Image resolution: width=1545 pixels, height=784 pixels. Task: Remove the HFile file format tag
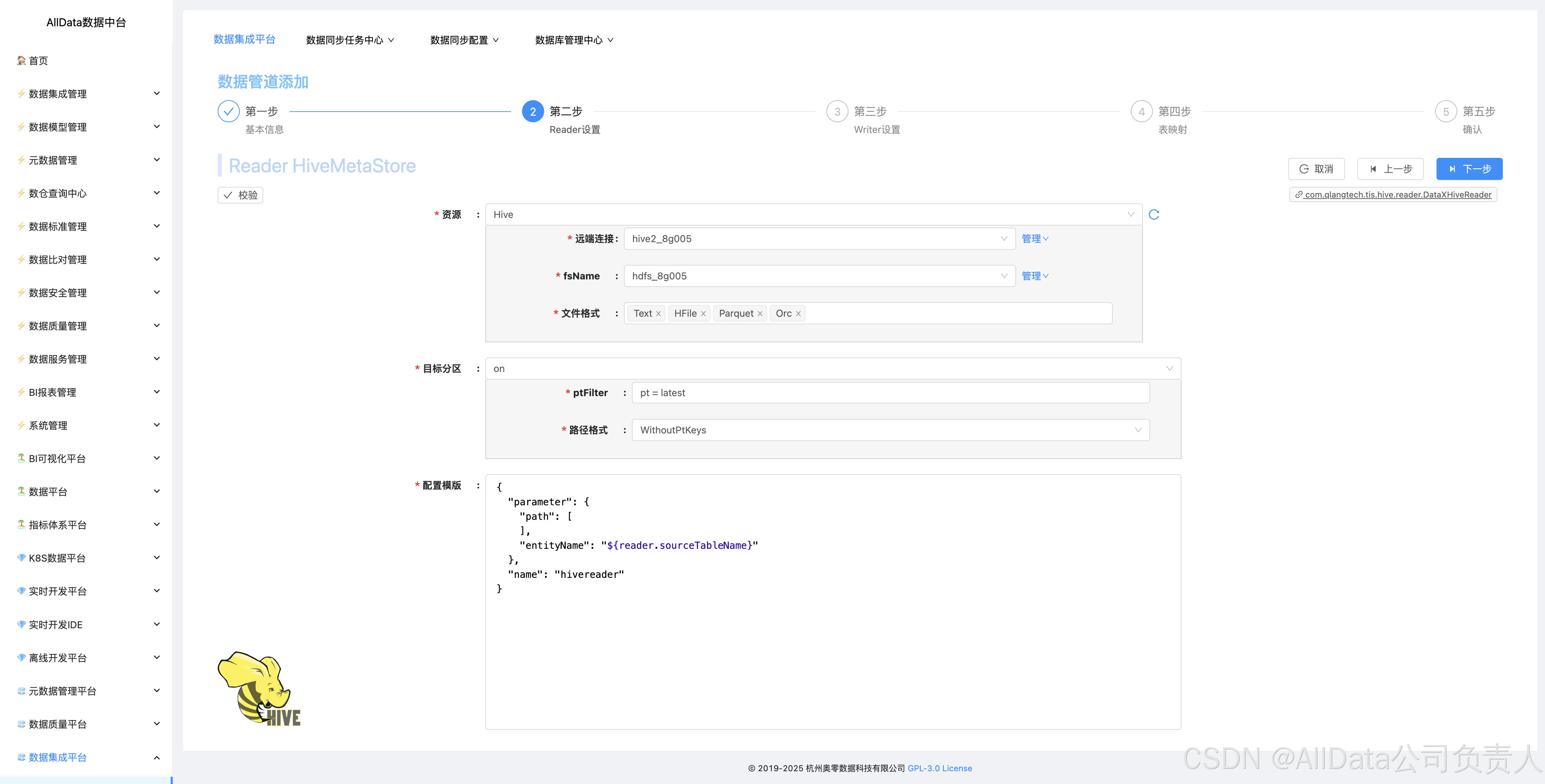pyautogui.click(x=703, y=314)
